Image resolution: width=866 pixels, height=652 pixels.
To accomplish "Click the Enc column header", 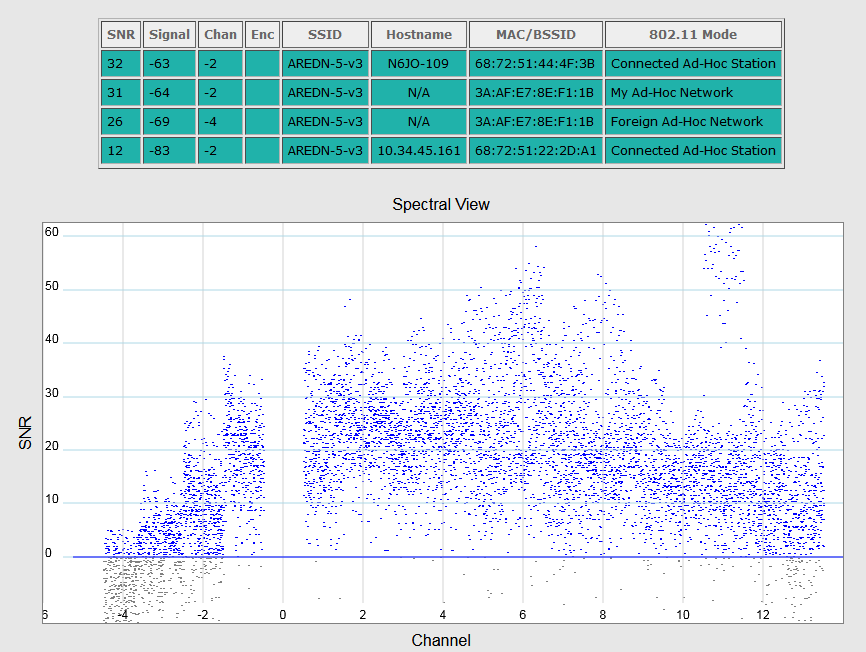I will [x=262, y=34].
